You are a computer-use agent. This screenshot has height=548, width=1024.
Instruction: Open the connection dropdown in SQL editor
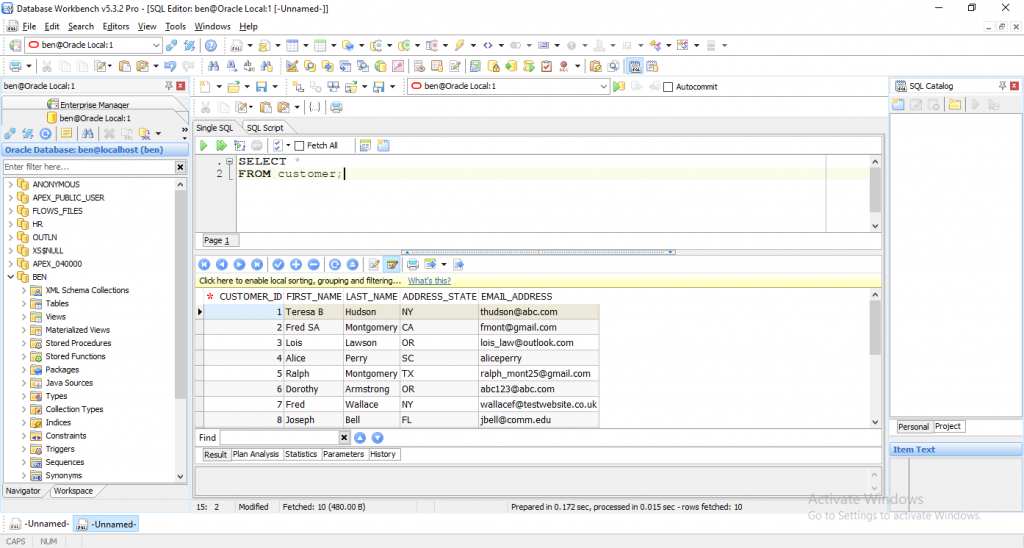pyautogui.click(x=603, y=87)
